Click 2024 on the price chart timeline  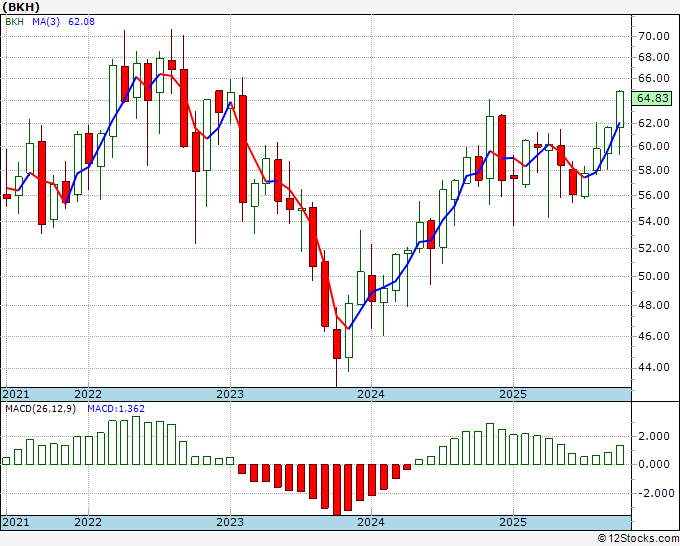point(371,394)
